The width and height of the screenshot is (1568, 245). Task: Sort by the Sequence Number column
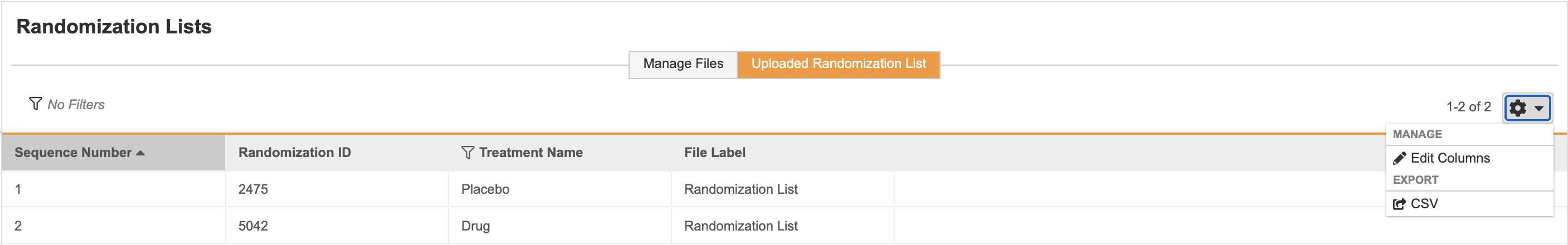coord(73,153)
